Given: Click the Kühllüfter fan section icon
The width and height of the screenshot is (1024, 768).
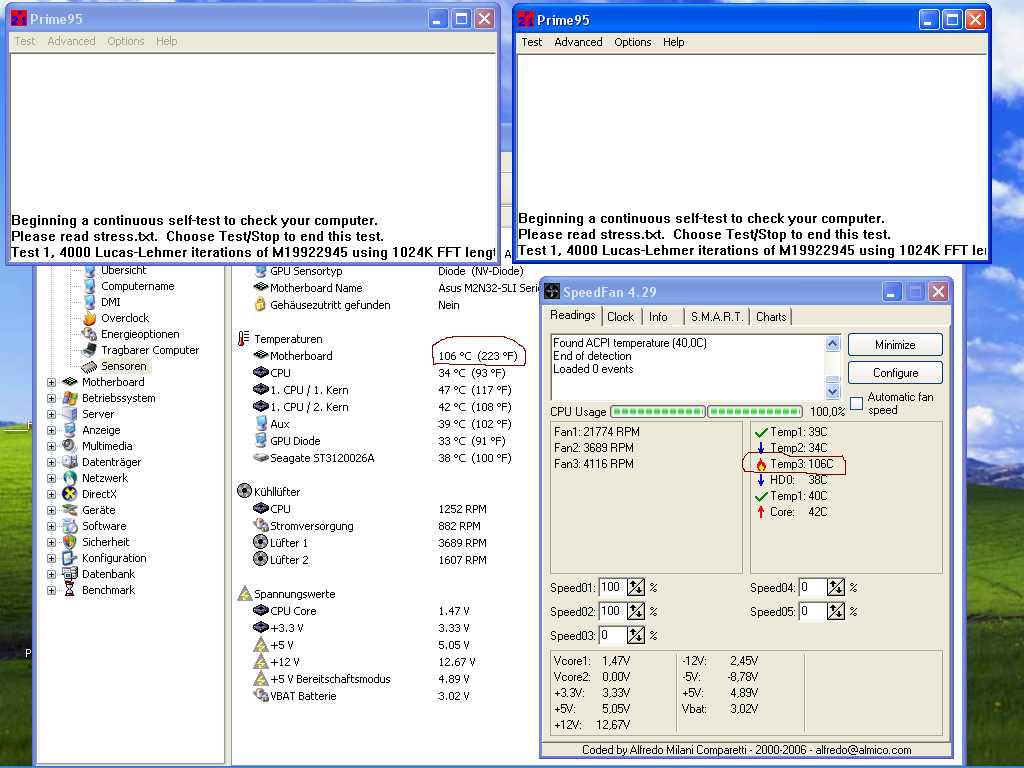Looking at the screenshot, I should 244,491.
